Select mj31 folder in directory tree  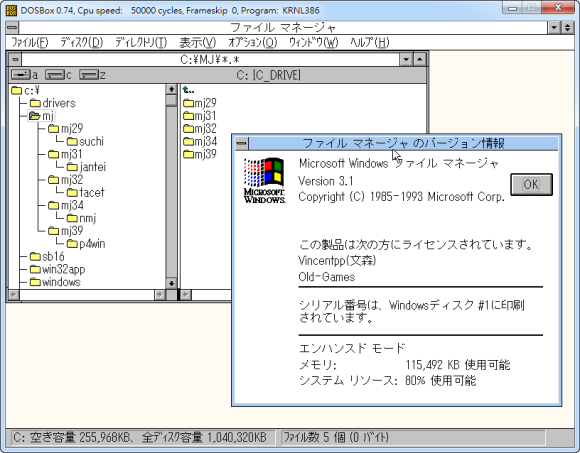pyautogui.click(x=65, y=154)
